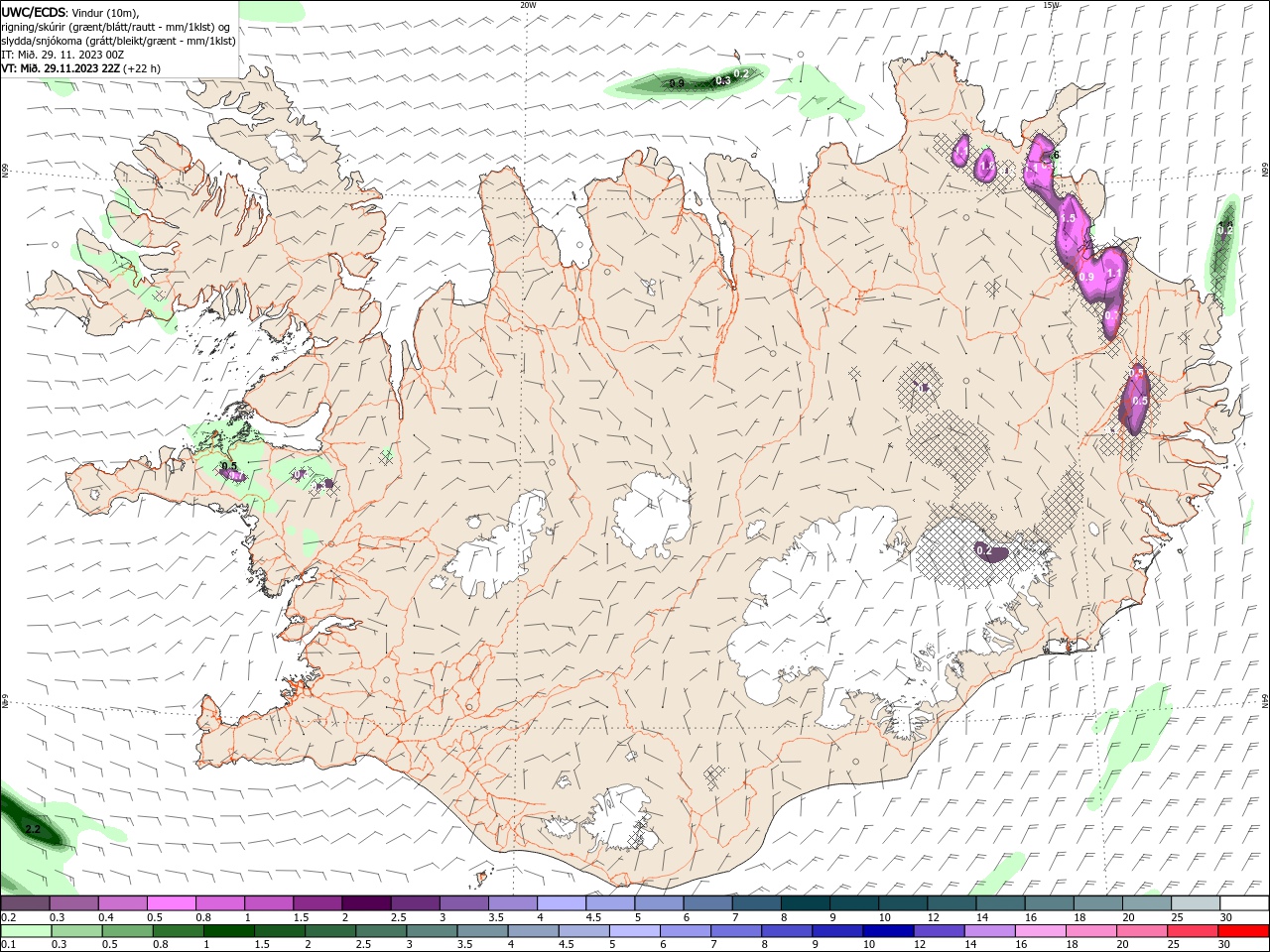Click the "rigning/skúrir" legend description line
This screenshot has width=1270, height=952.
pyautogui.click(x=115, y=27)
